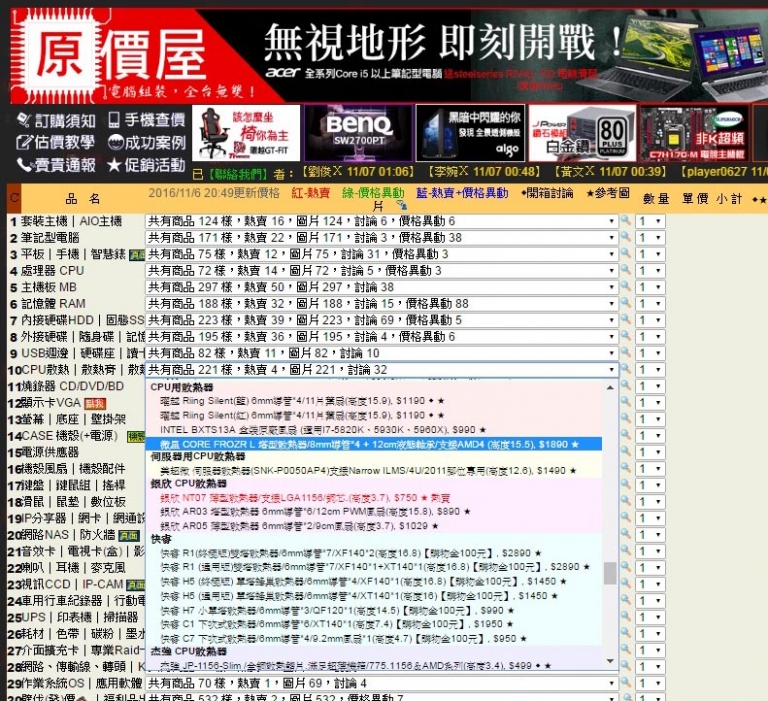Image resolution: width=768 pixels, height=701 pixels.
Task: Expand the 筆記型電腦 product dropdown
Action: (382, 238)
